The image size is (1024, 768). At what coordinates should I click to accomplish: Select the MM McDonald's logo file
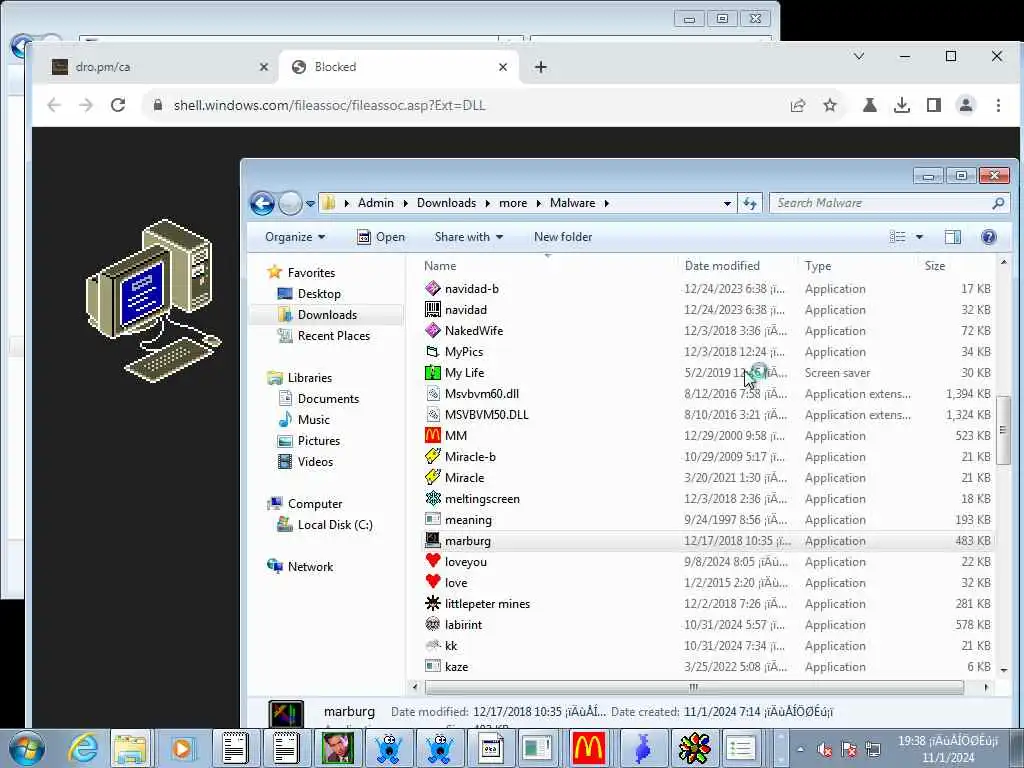(432, 435)
